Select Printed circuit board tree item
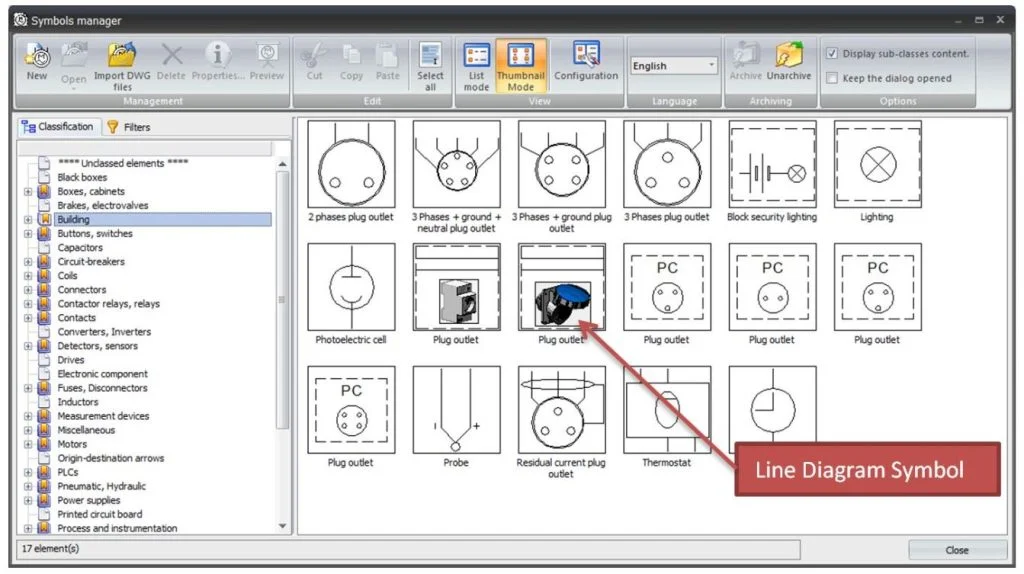 click(99, 515)
